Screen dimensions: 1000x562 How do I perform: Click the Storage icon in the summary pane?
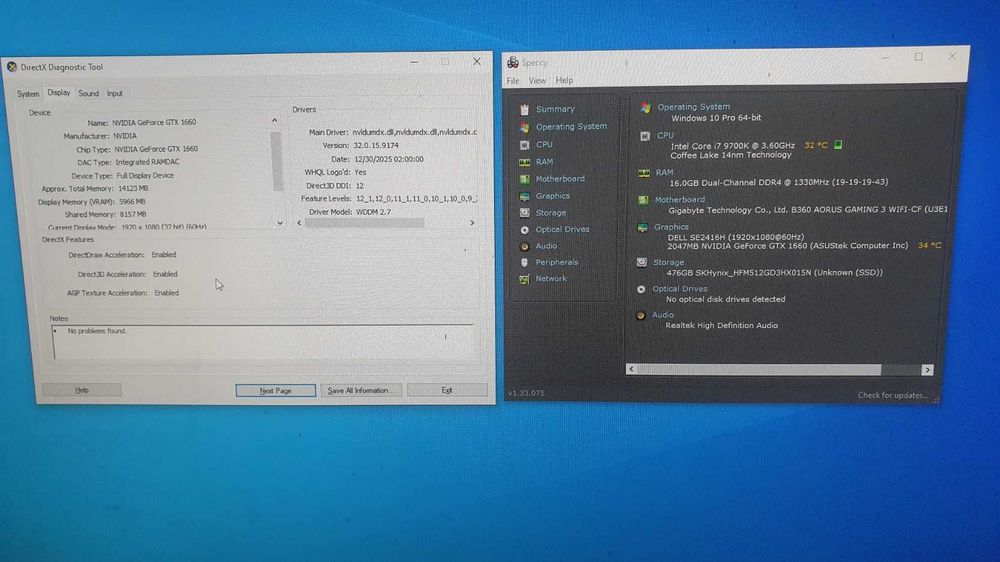tap(642, 262)
